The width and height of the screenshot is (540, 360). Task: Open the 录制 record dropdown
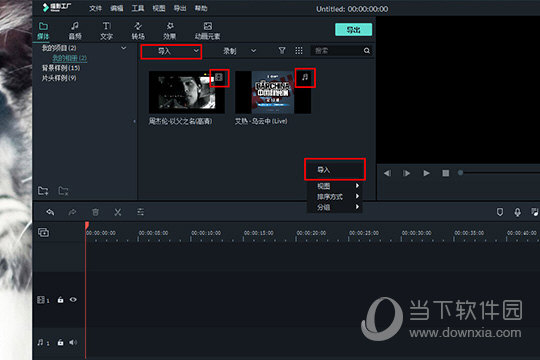pos(239,51)
